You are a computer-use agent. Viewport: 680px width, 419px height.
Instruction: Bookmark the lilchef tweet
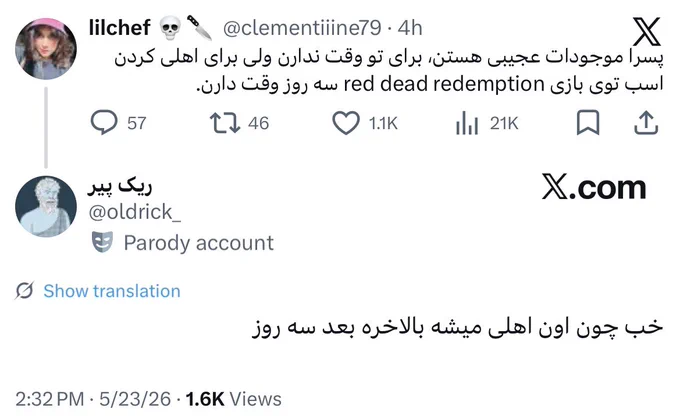(x=588, y=123)
